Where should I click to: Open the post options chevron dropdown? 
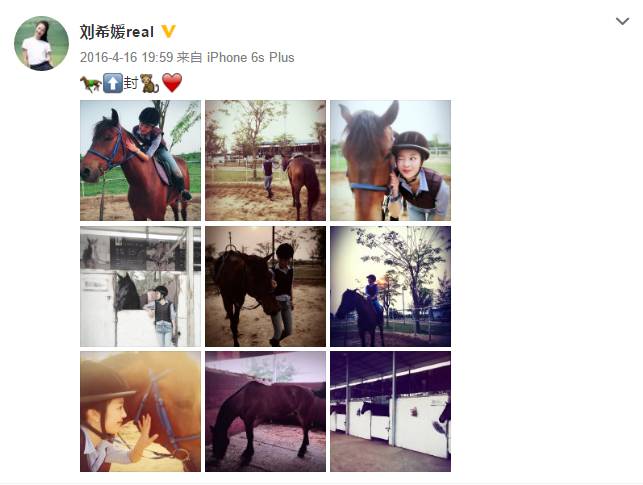(622, 21)
